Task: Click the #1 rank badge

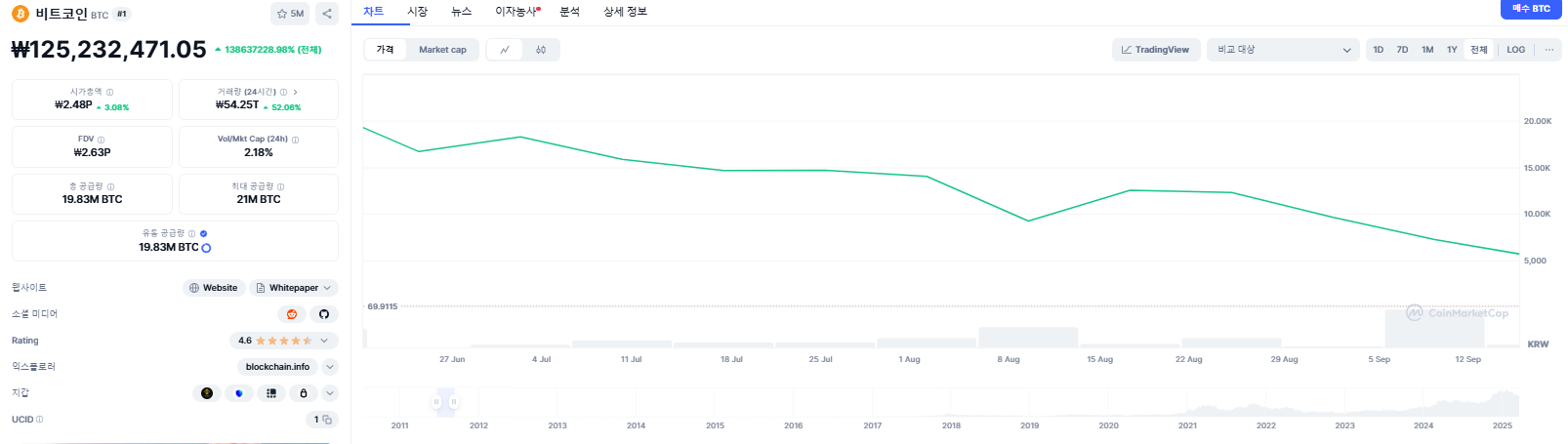Action: (x=122, y=15)
